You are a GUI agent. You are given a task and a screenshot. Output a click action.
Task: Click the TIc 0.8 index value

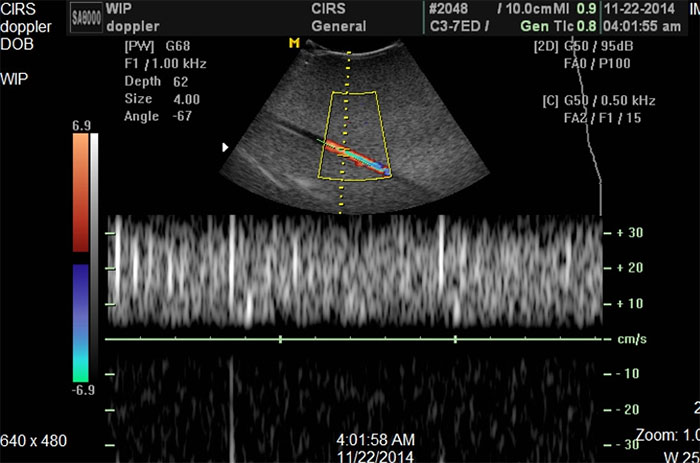point(574,26)
